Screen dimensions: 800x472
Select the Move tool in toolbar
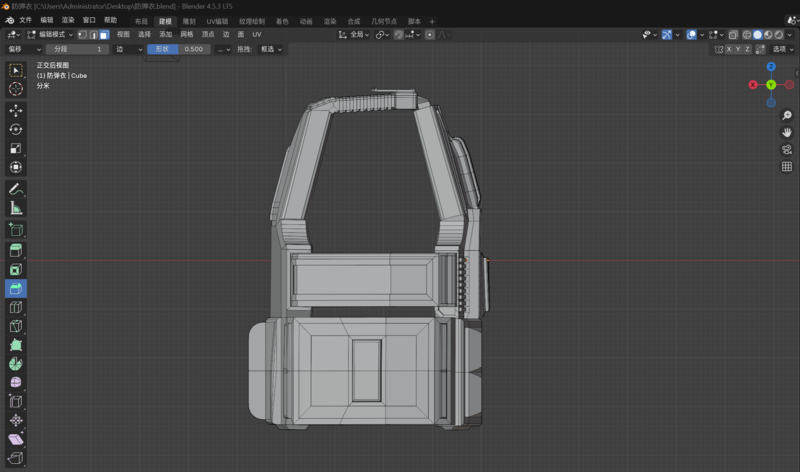[16, 110]
